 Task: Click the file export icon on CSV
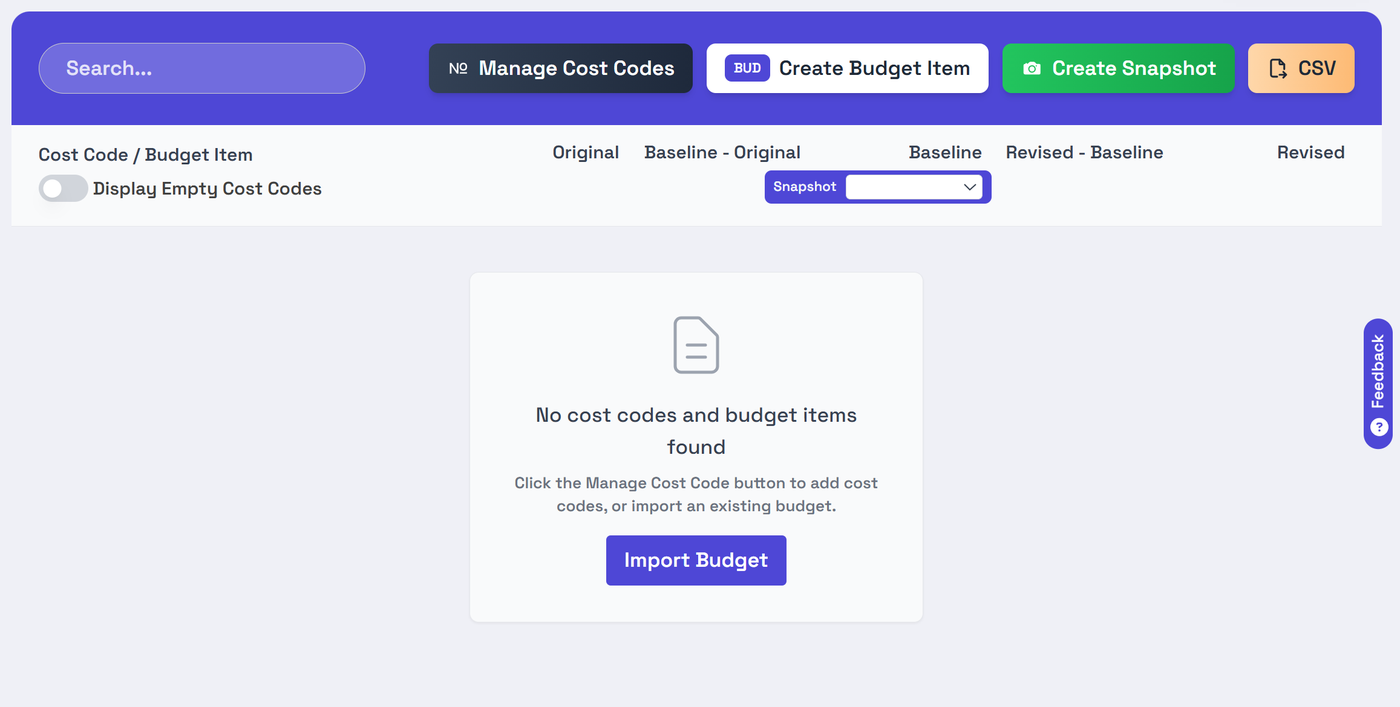click(x=1278, y=69)
